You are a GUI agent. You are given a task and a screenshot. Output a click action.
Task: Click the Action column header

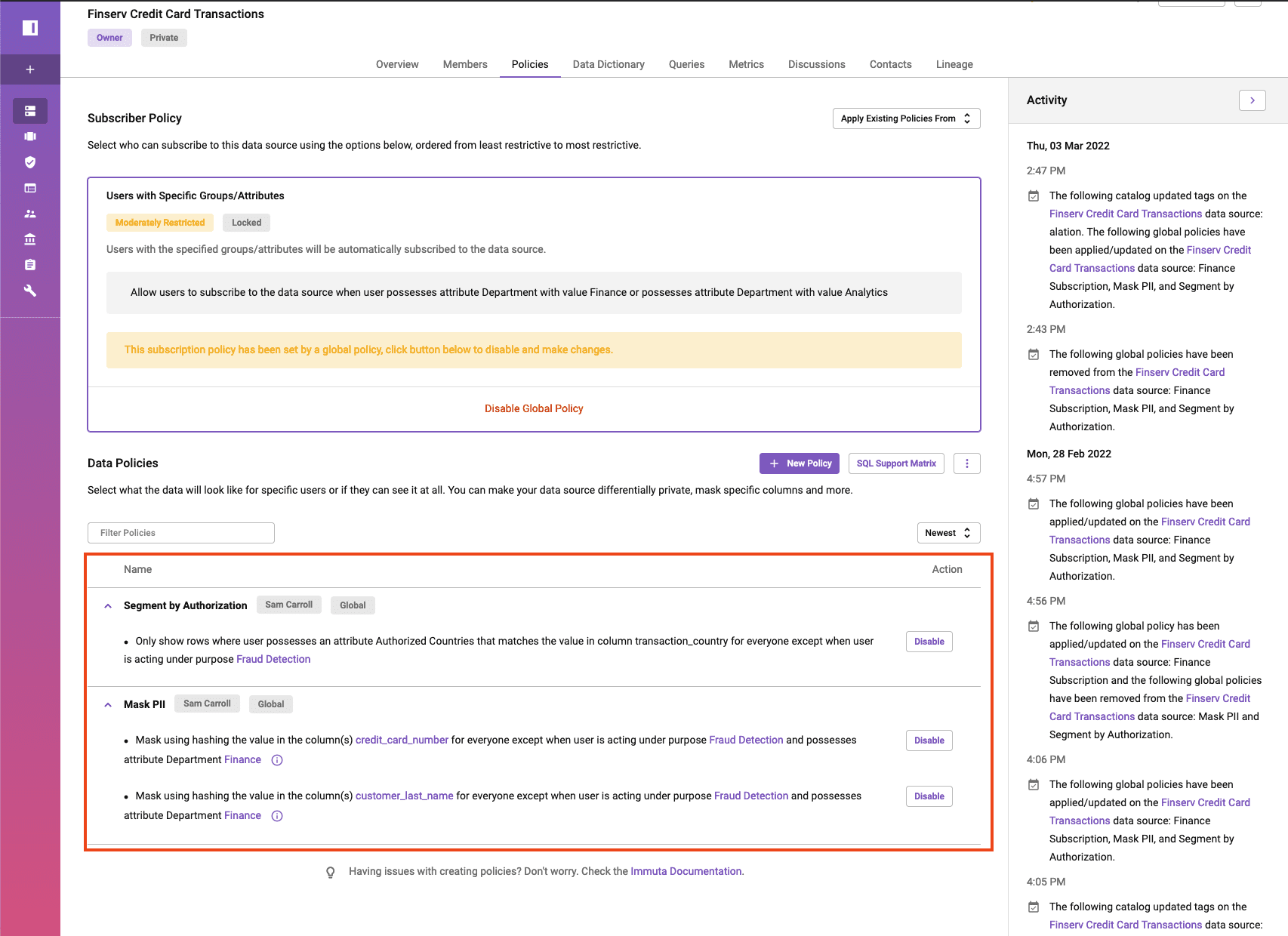[947, 570]
